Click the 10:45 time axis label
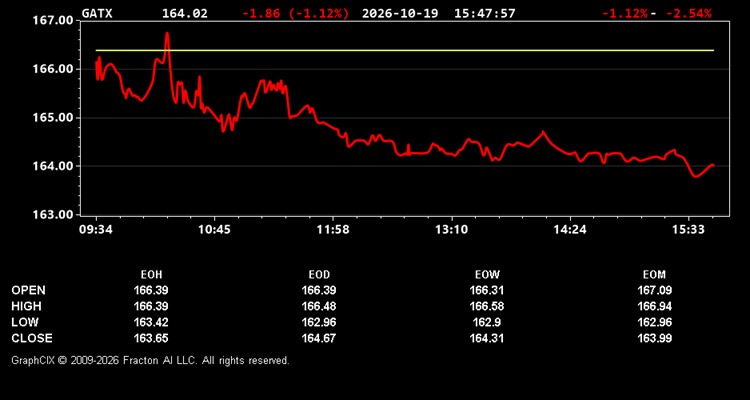750x400 pixels. pos(215,230)
